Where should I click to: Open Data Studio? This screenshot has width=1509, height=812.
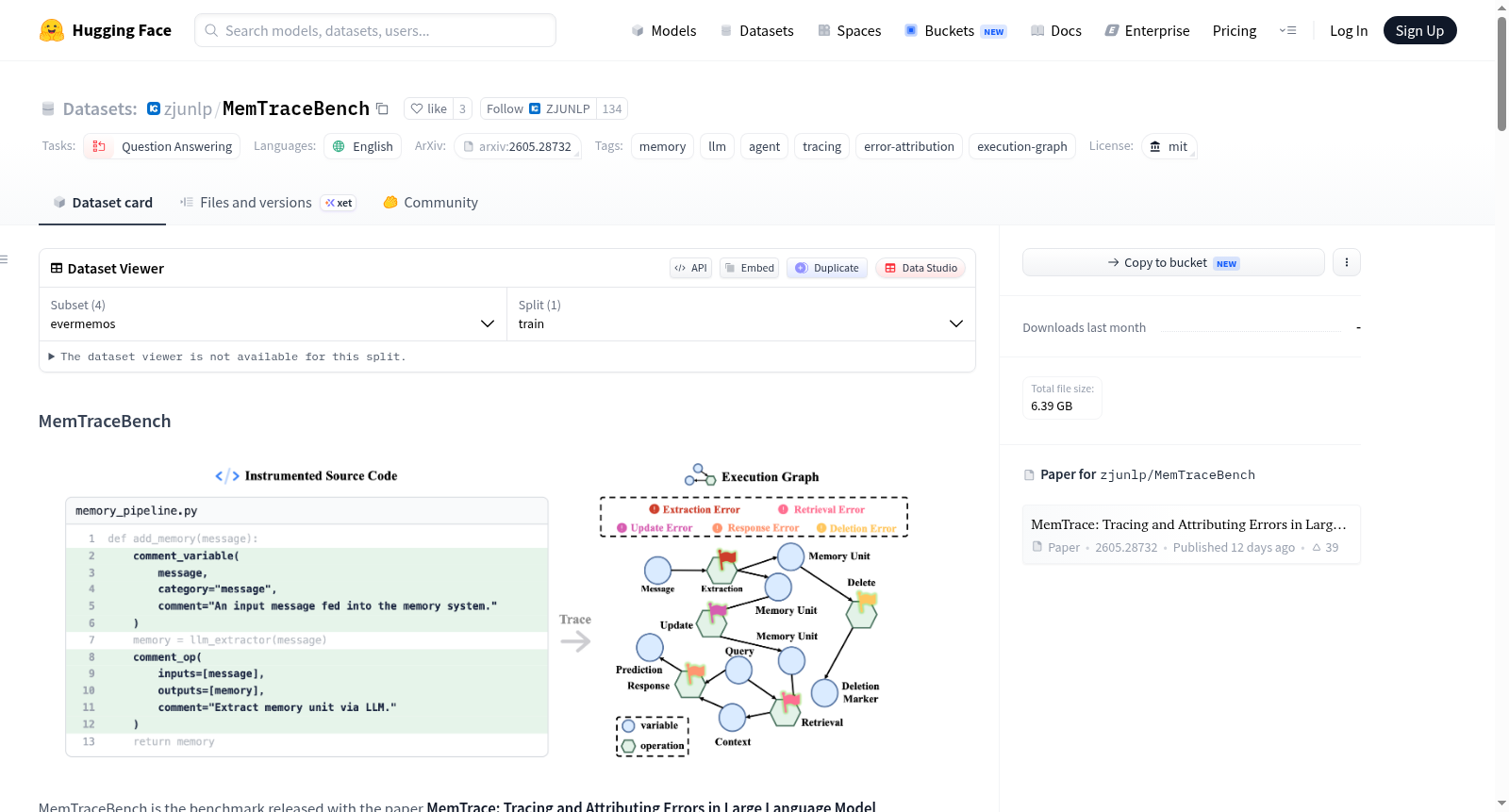pyautogui.click(x=920, y=268)
